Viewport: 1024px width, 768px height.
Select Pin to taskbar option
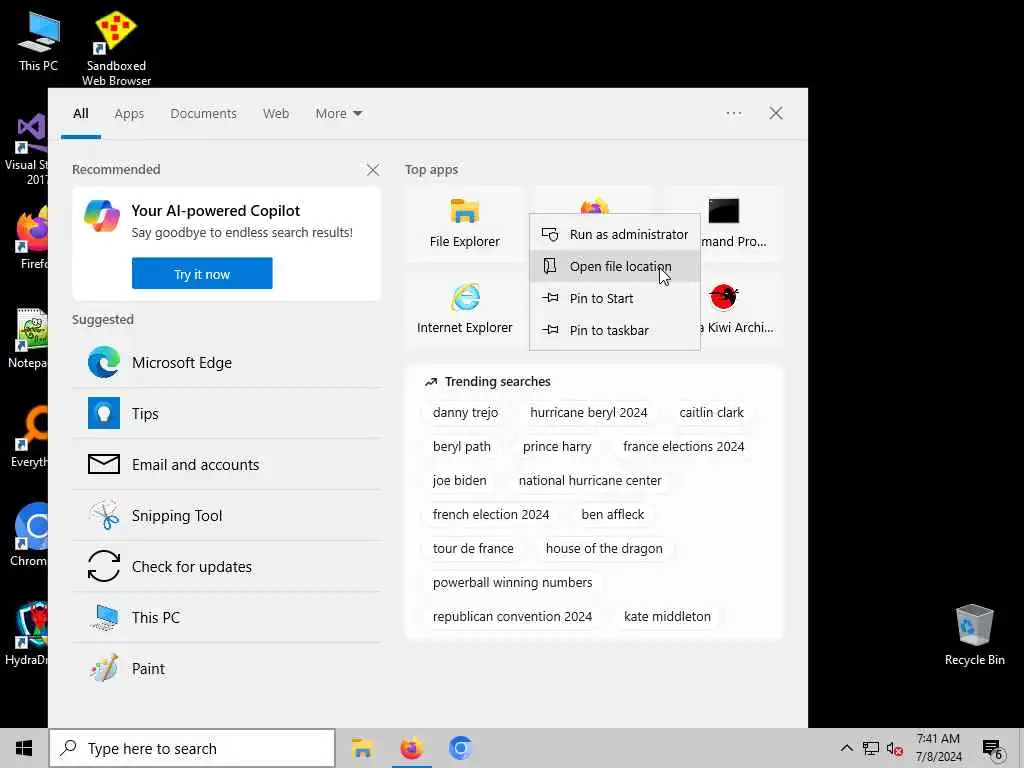pos(615,330)
